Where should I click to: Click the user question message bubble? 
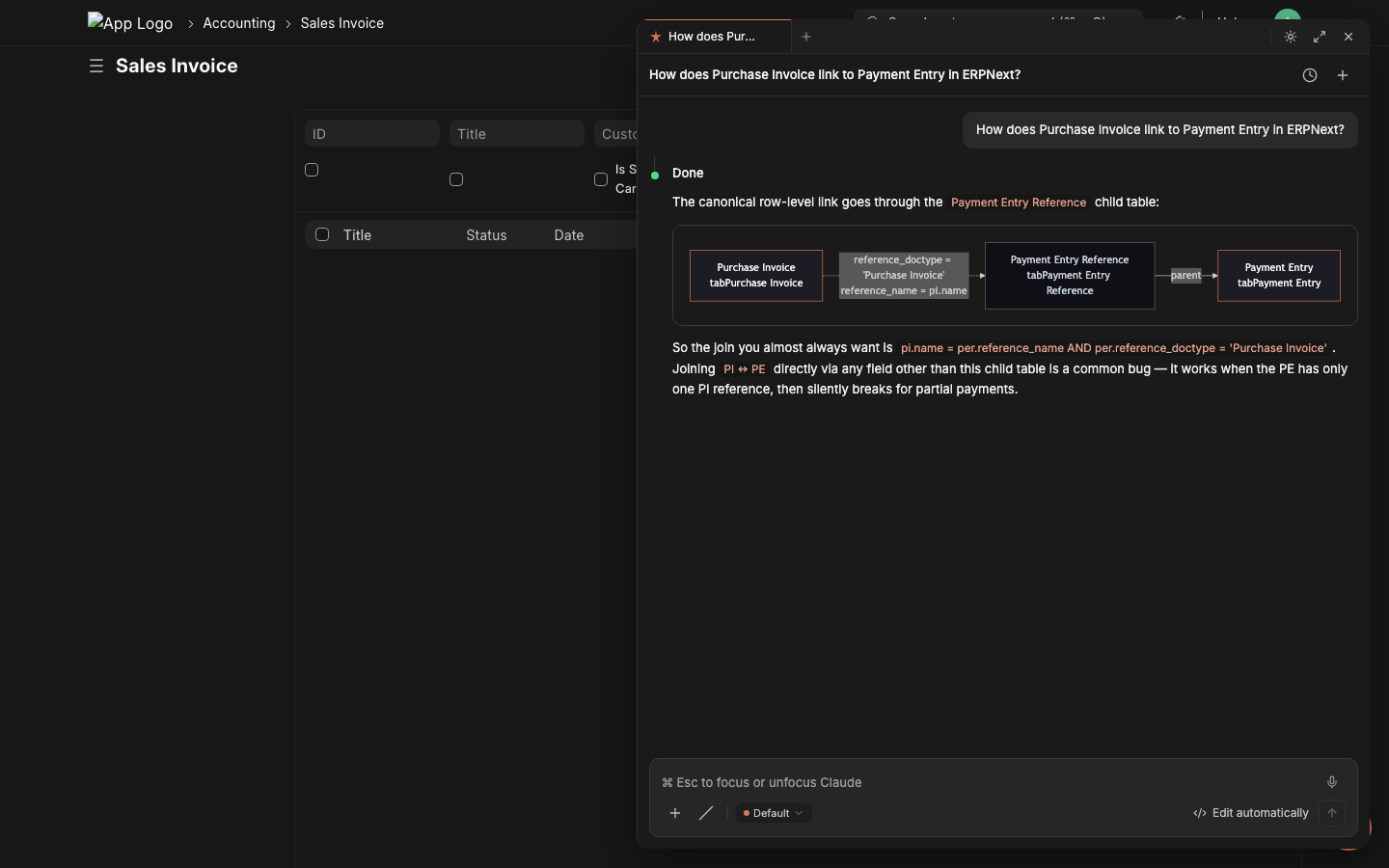click(1160, 130)
